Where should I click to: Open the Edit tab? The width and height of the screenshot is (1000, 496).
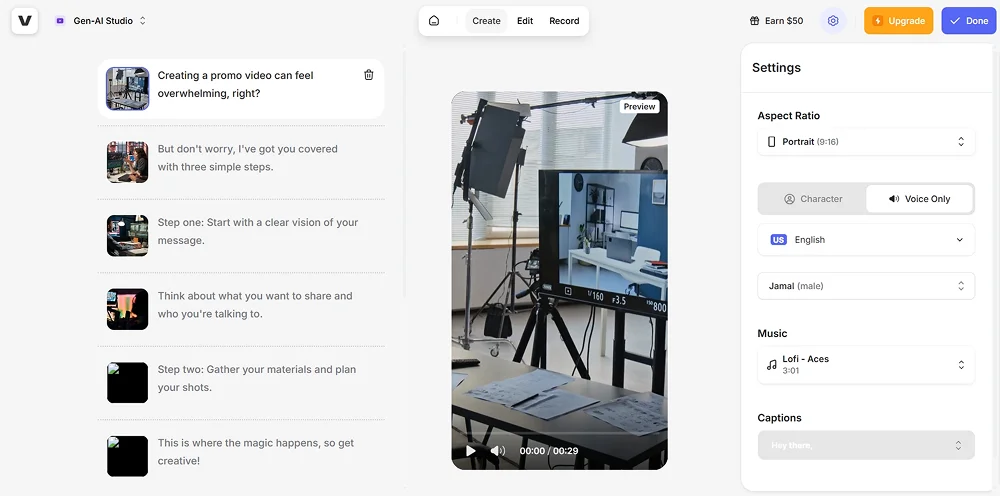click(x=525, y=21)
